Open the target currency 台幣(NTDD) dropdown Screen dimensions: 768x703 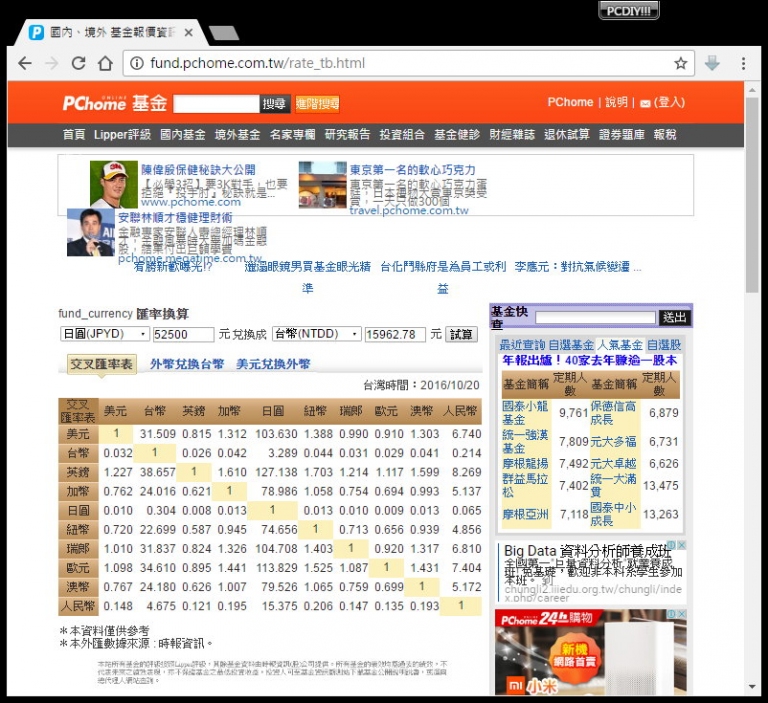(x=316, y=334)
